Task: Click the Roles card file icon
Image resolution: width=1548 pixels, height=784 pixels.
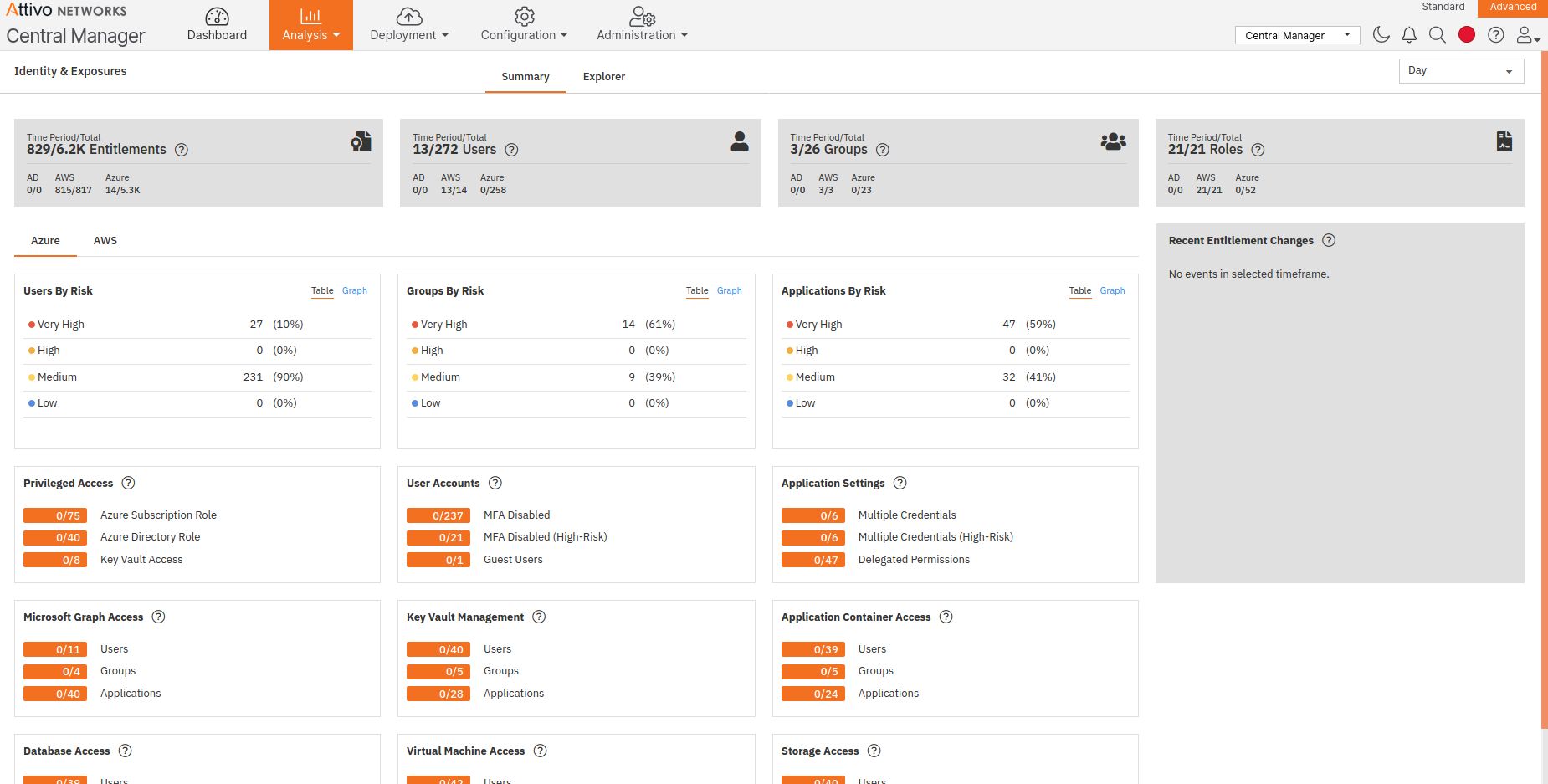Action: coord(1504,141)
